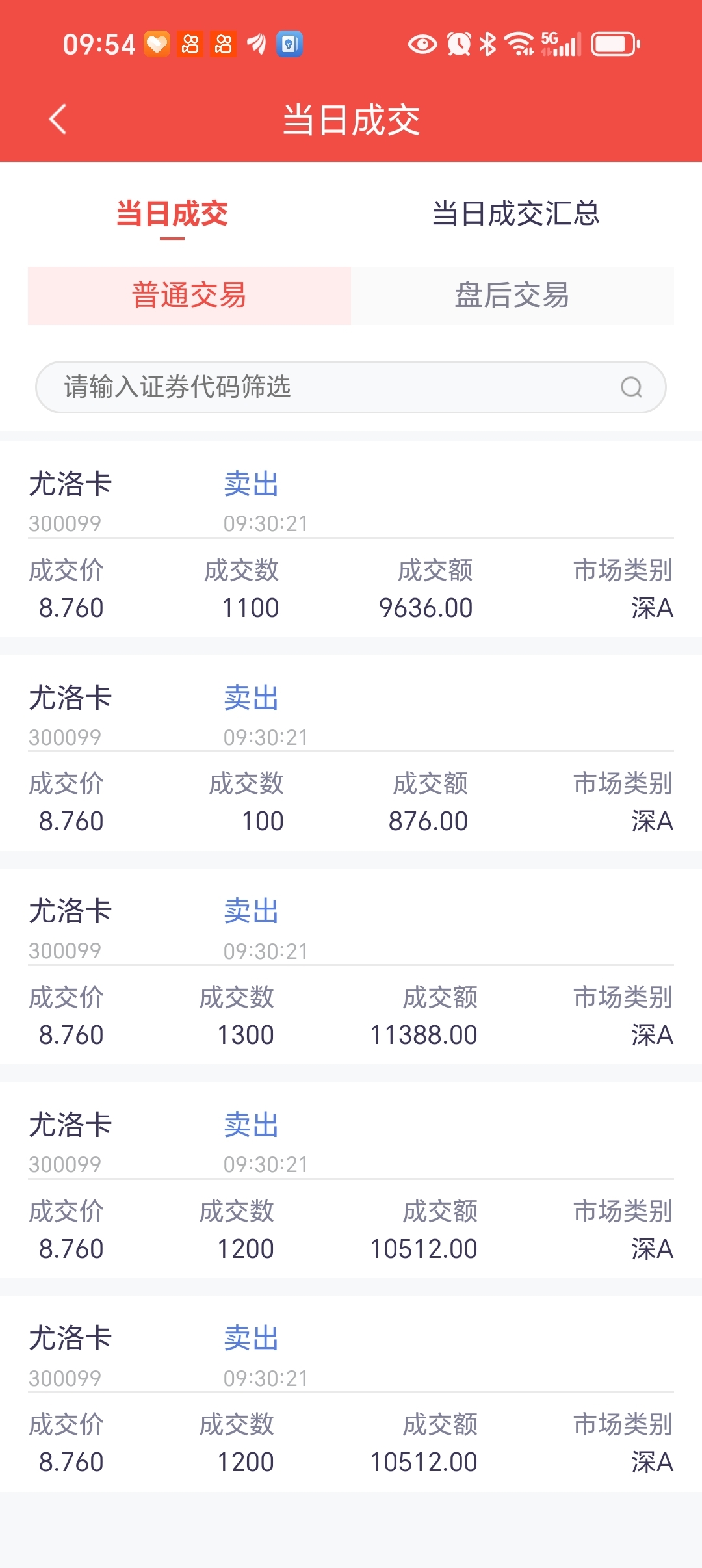Select the 当日成交 tab
The width and height of the screenshot is (702, 1568).
point(172,213)
